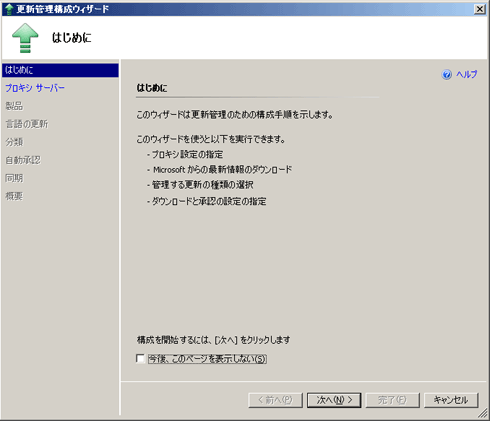490x421 pixels.
Task: Click the 次へ(N) > button
Action: (334, 400)
